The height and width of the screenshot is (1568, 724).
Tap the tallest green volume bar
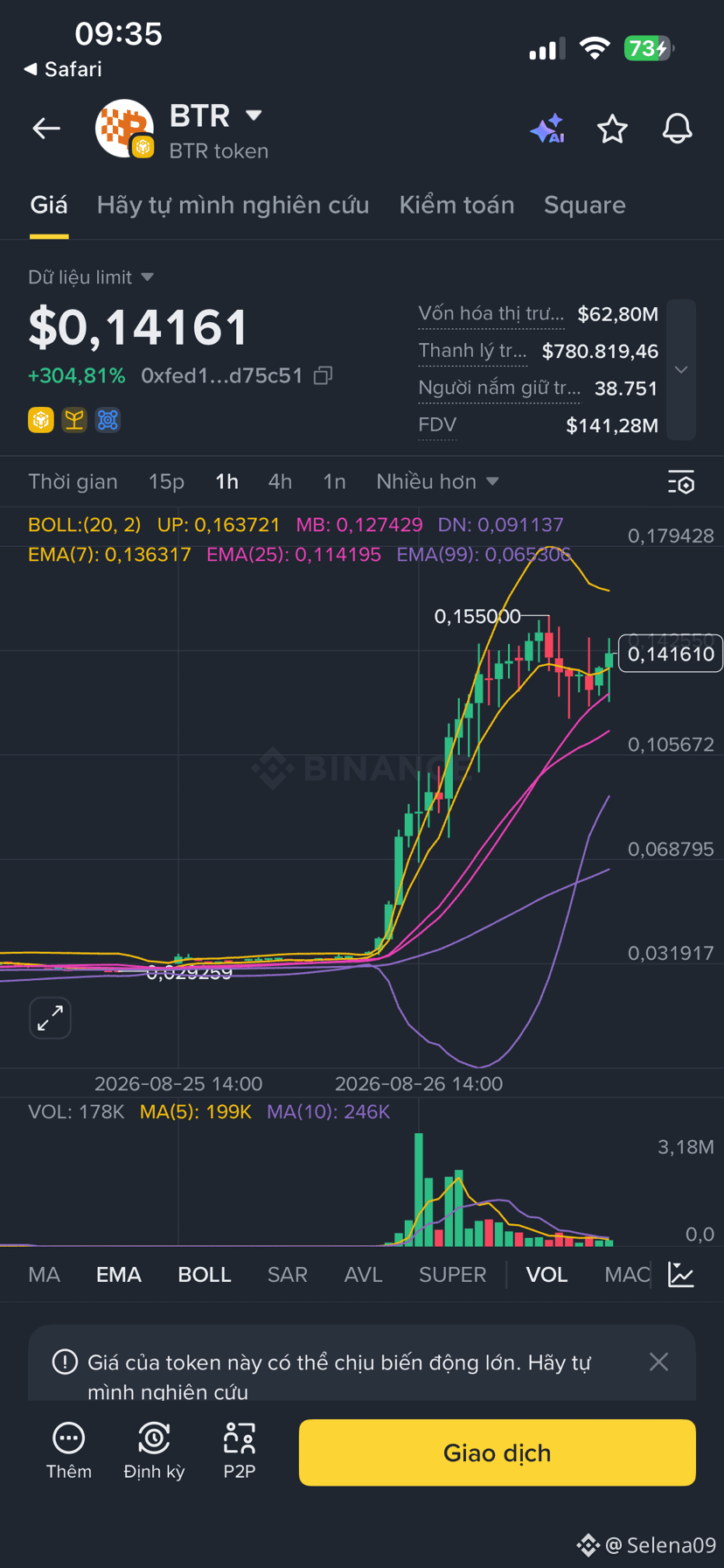tap(419, 1189)
